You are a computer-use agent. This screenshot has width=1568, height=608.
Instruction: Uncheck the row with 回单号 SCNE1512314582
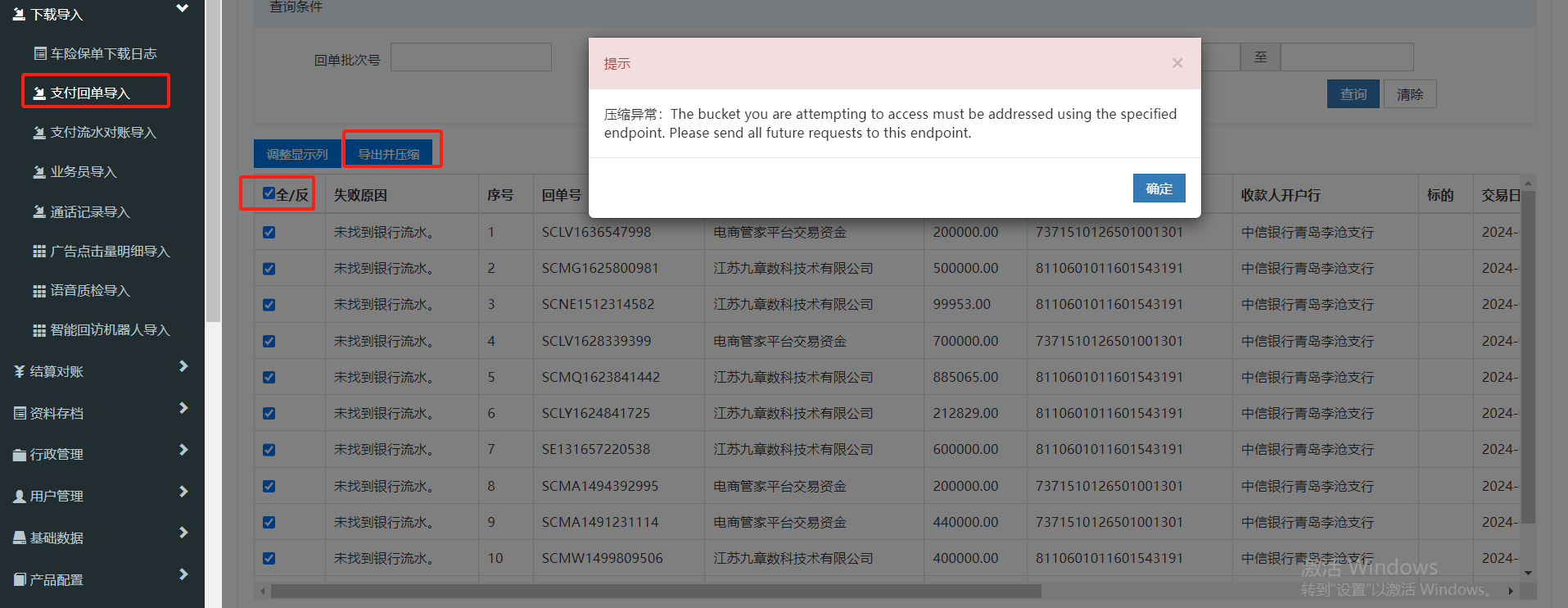(x=269, y=305)
